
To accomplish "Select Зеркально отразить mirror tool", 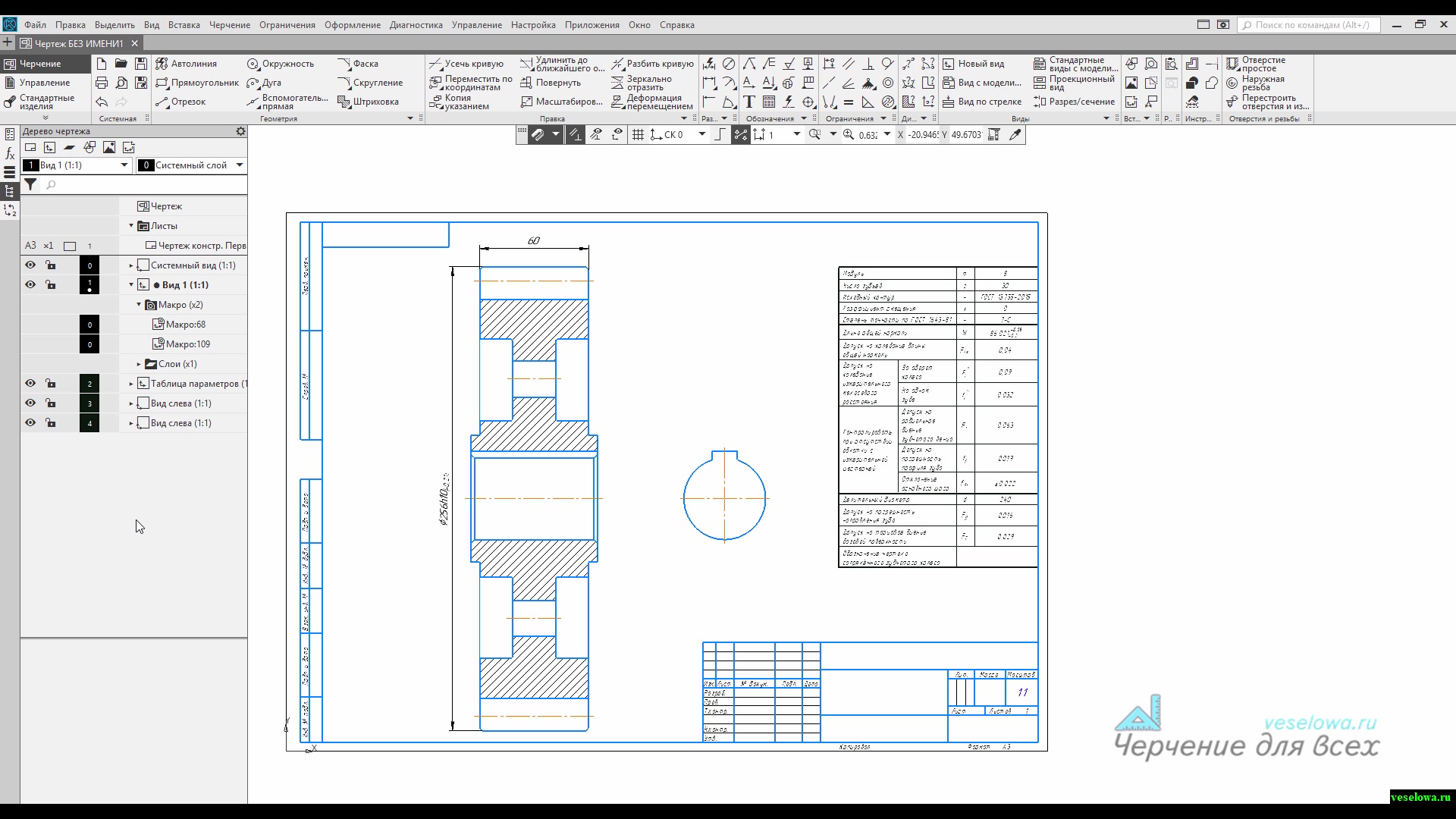I will 642,83.
